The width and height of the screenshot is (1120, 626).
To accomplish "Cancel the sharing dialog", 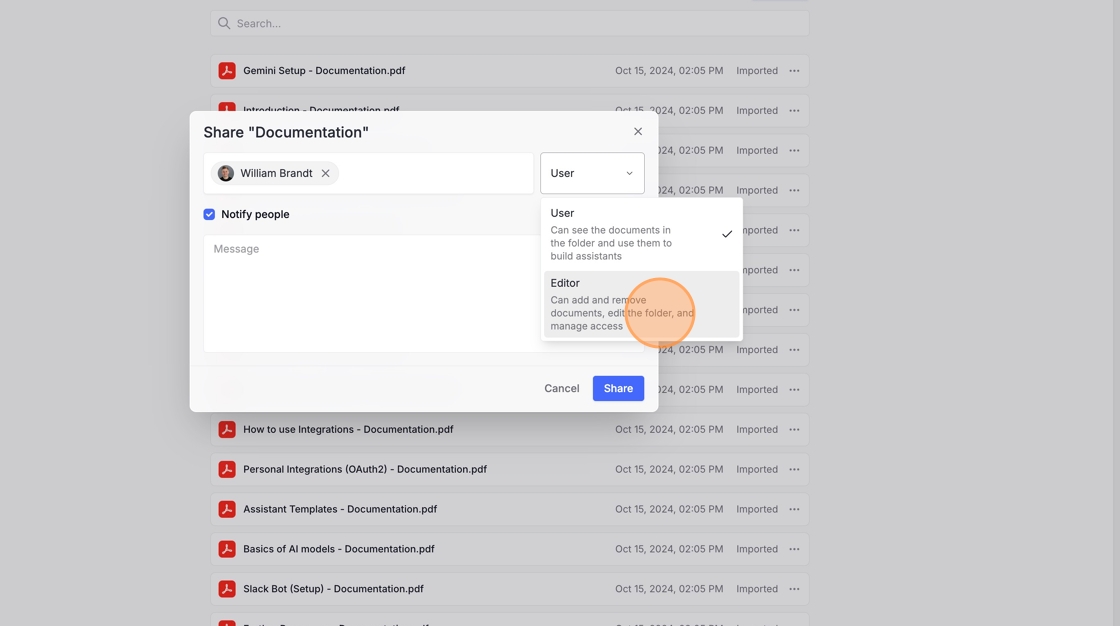I will tap(561, 388).
